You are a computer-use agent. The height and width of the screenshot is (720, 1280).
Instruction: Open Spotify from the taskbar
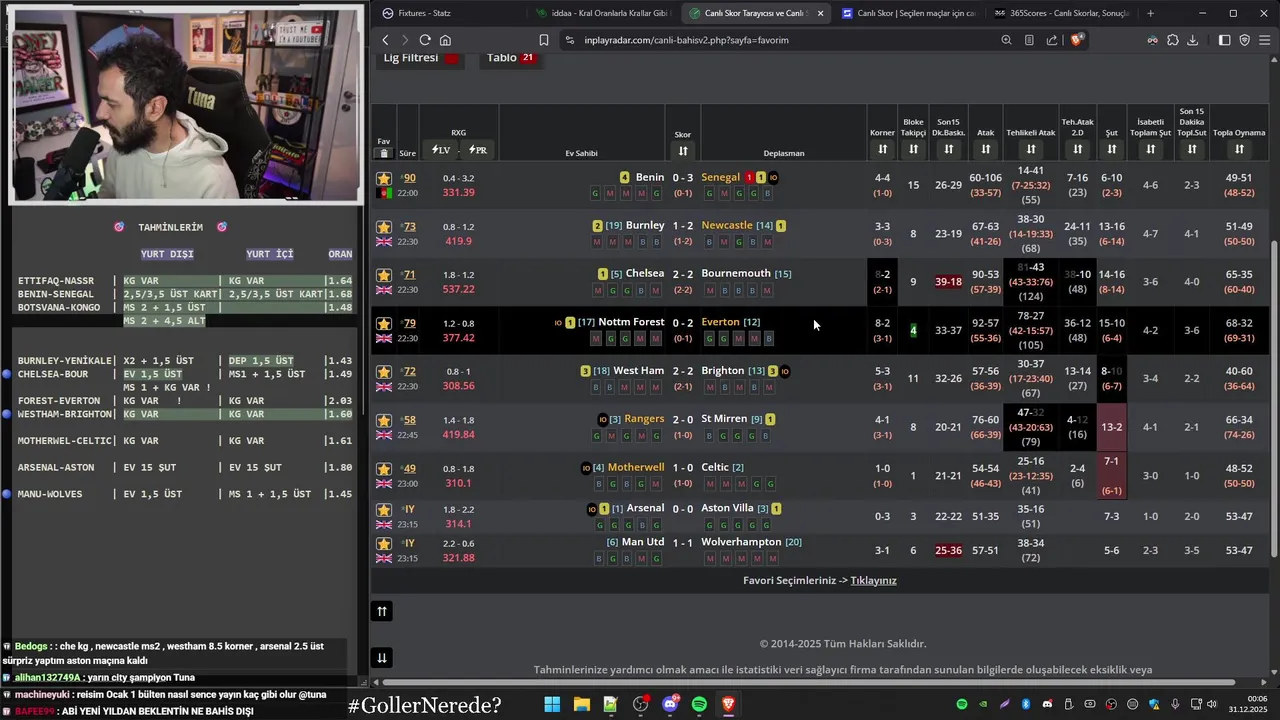[x=699, y=704]
